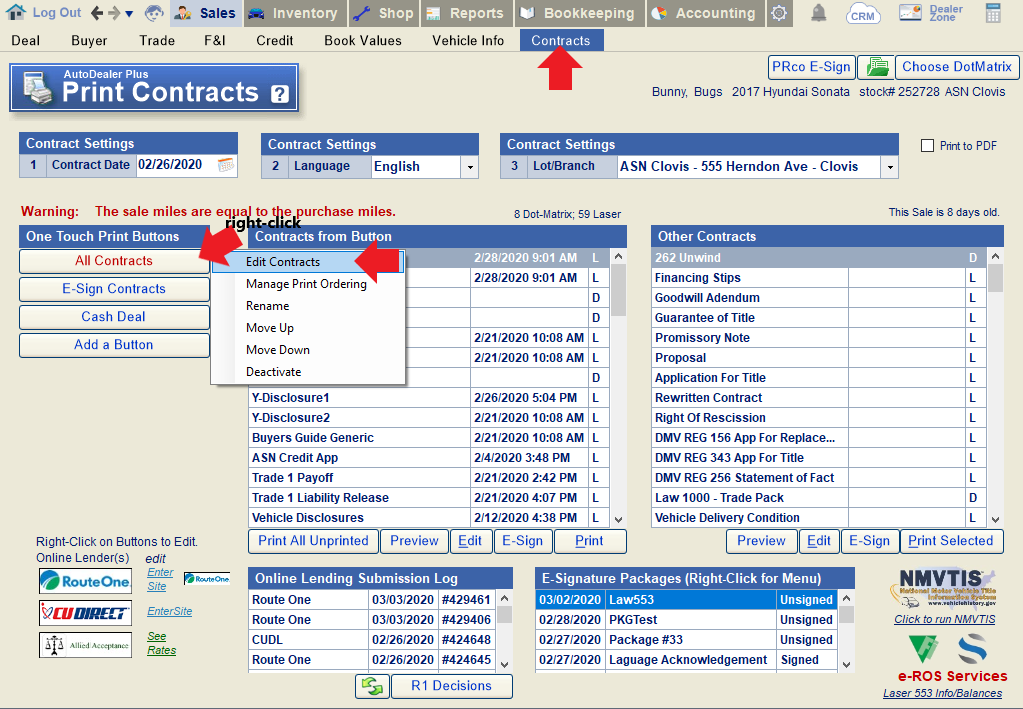Click the green folder icon beside PRco E-Sign

(x=876, y=67)
